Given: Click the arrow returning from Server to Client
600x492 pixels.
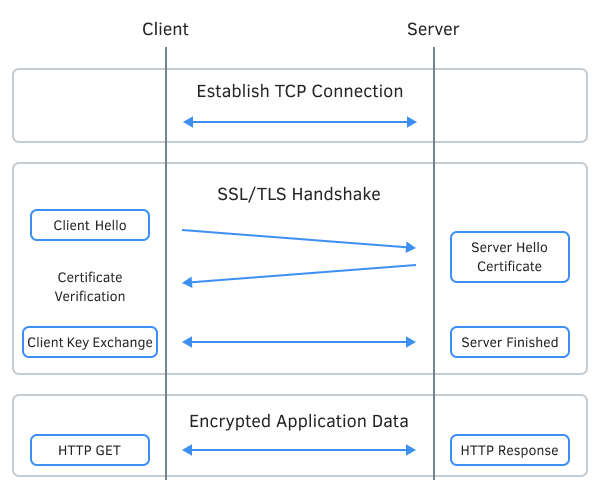Looking at the screenshot, I should coord(299,274).
